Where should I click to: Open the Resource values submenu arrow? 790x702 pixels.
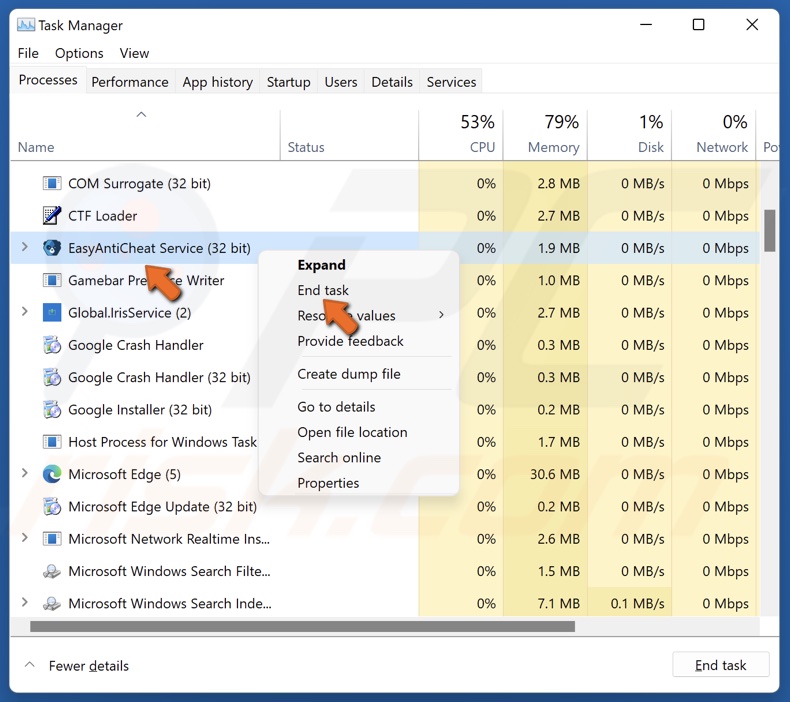point(441,315)
